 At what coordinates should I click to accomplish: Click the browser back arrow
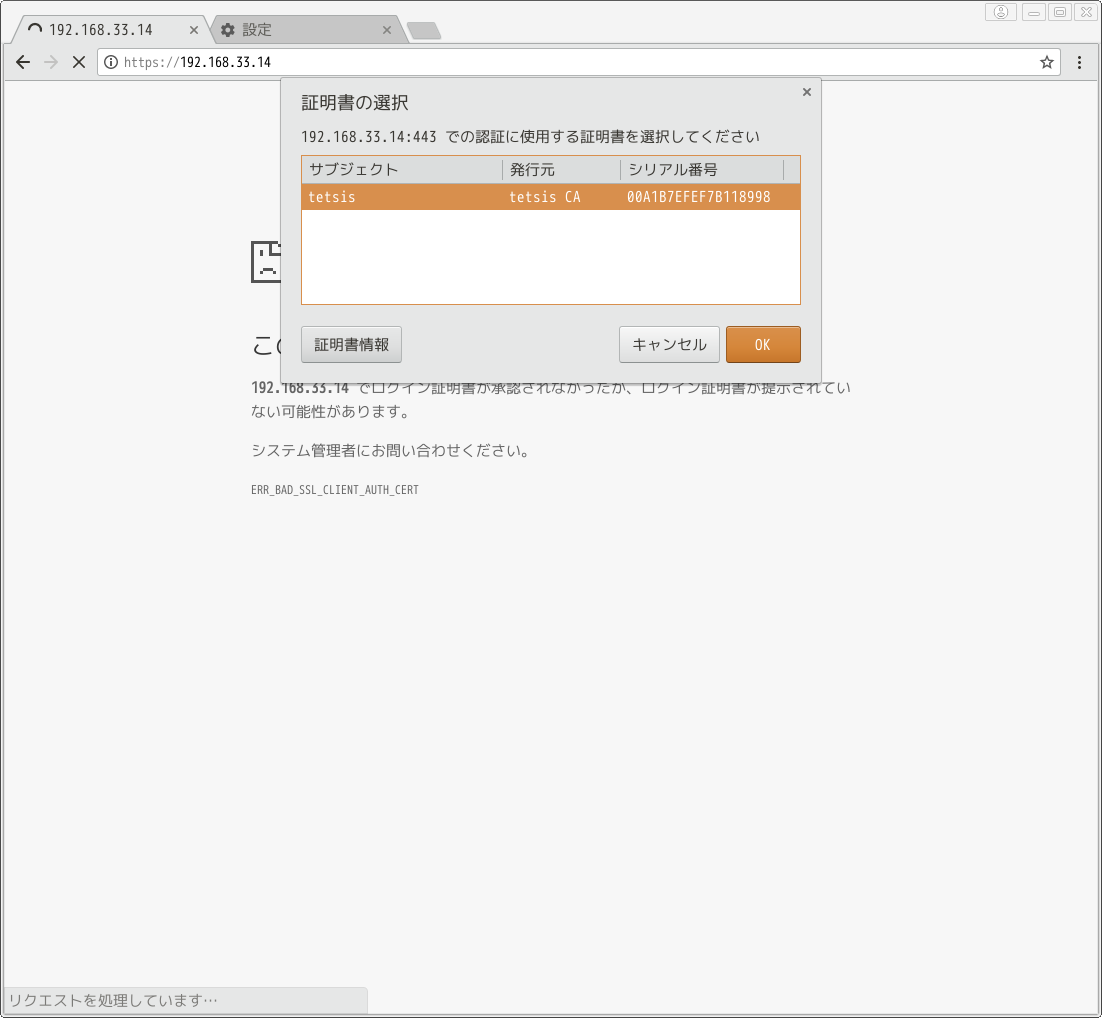click(23, 62)
